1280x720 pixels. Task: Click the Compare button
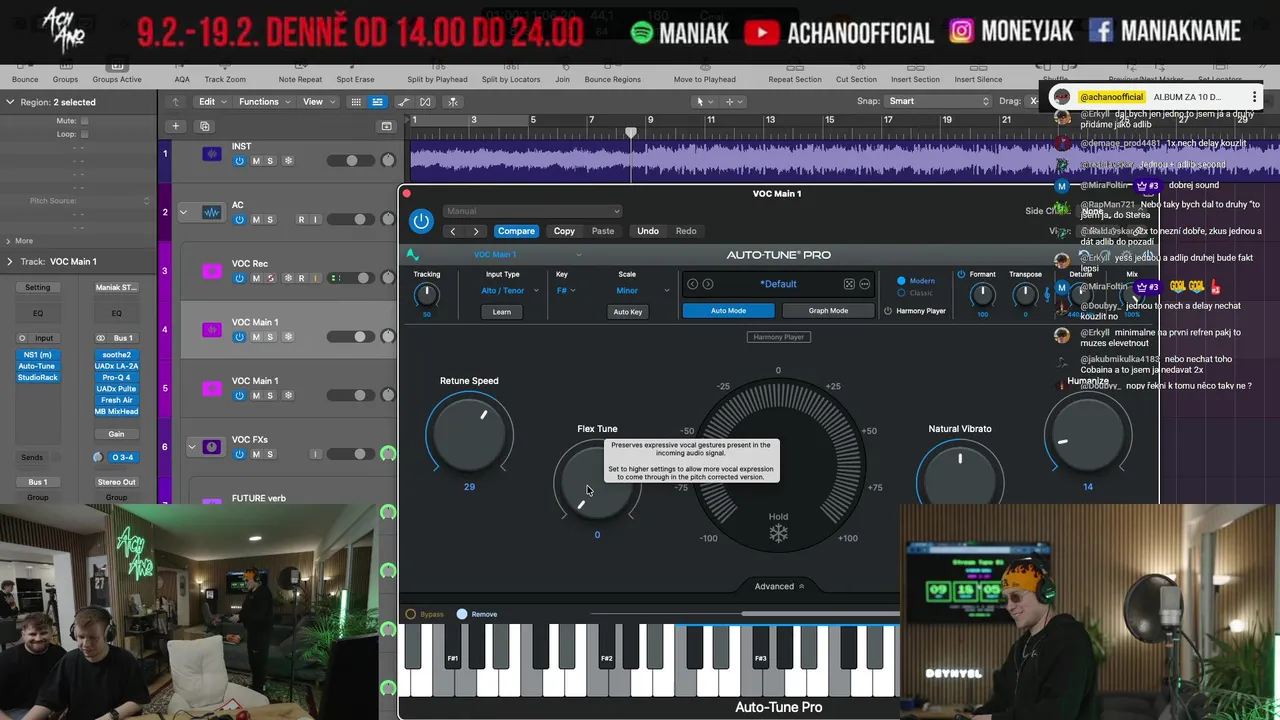(516, 231)
